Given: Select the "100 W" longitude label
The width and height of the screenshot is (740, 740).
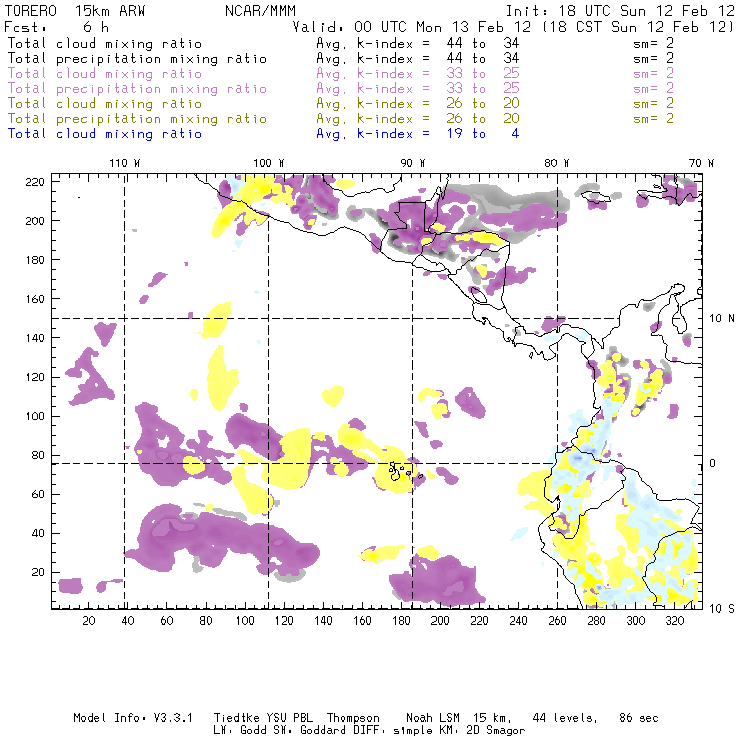Looking at the screenshot, I should (269, 163).
